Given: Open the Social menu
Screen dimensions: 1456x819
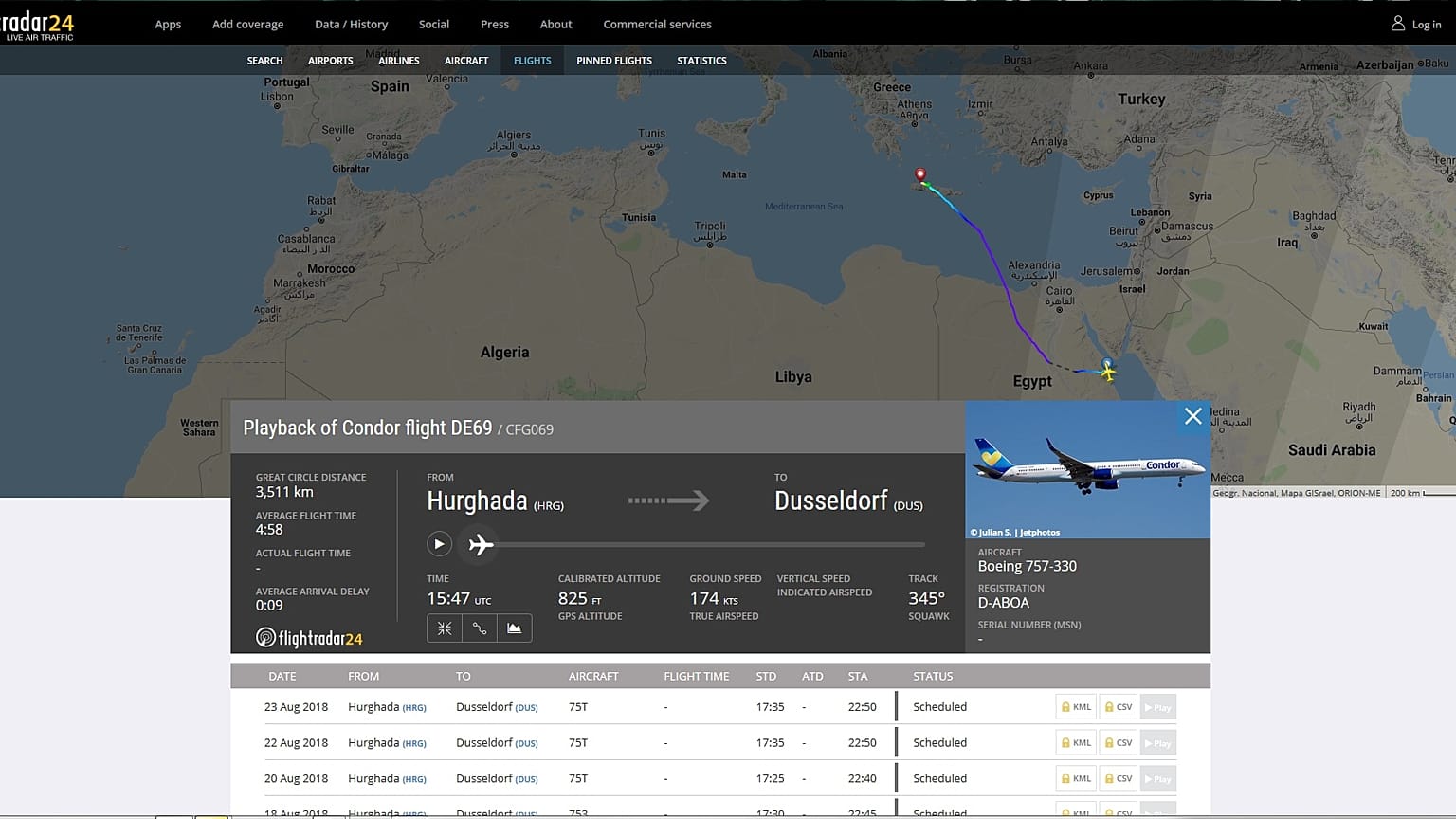Looking at the screenshot, I should [434, 25].
